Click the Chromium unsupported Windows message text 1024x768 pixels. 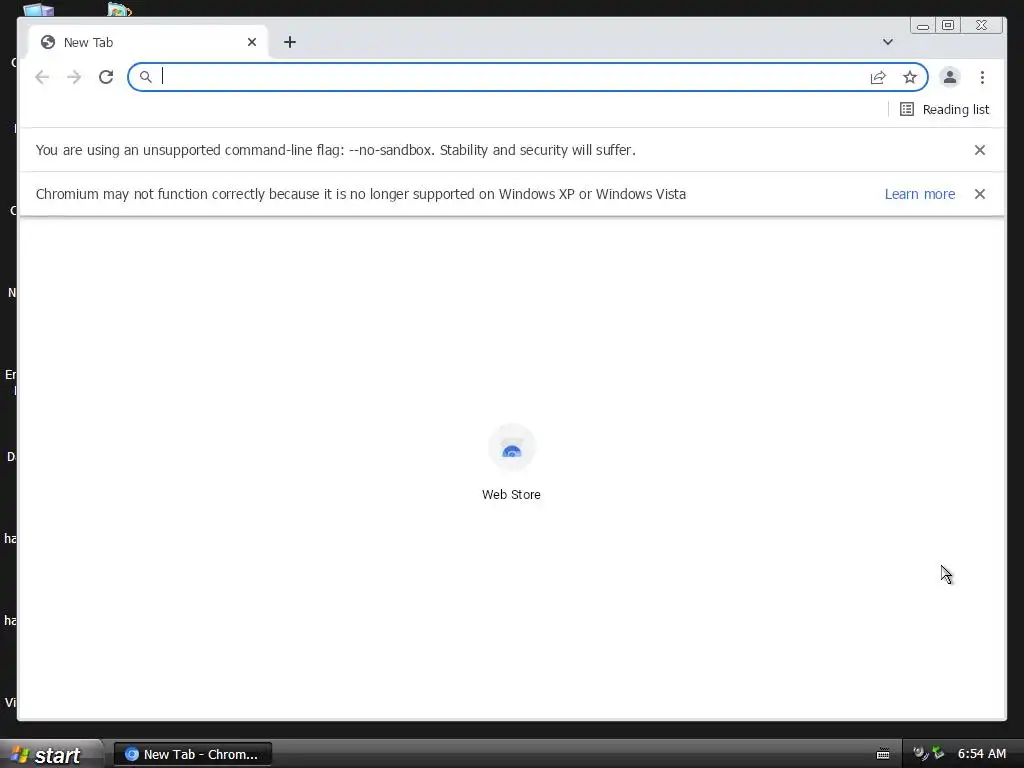(360, 194)
